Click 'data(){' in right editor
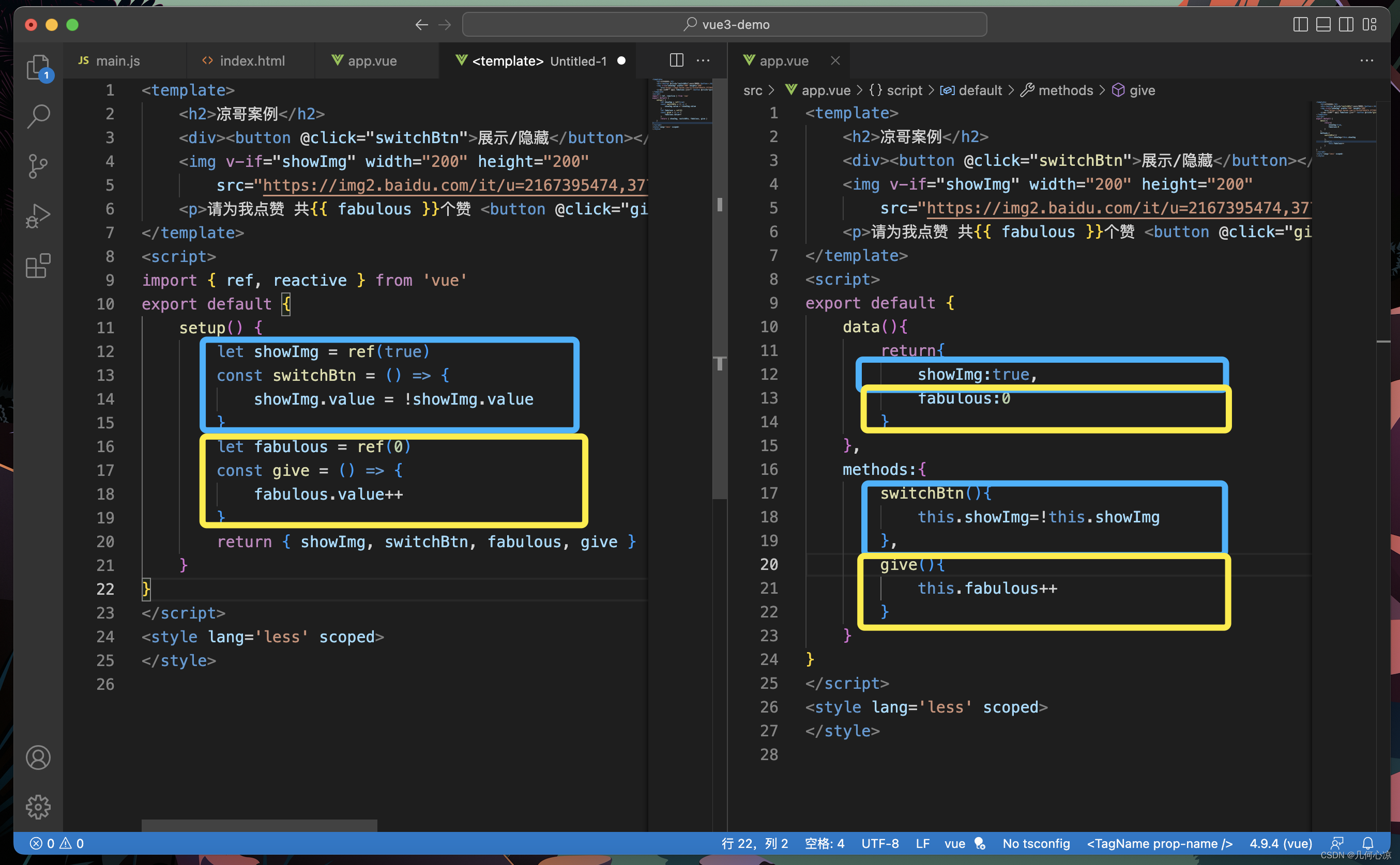1400x865 pixels. [875, 327]
